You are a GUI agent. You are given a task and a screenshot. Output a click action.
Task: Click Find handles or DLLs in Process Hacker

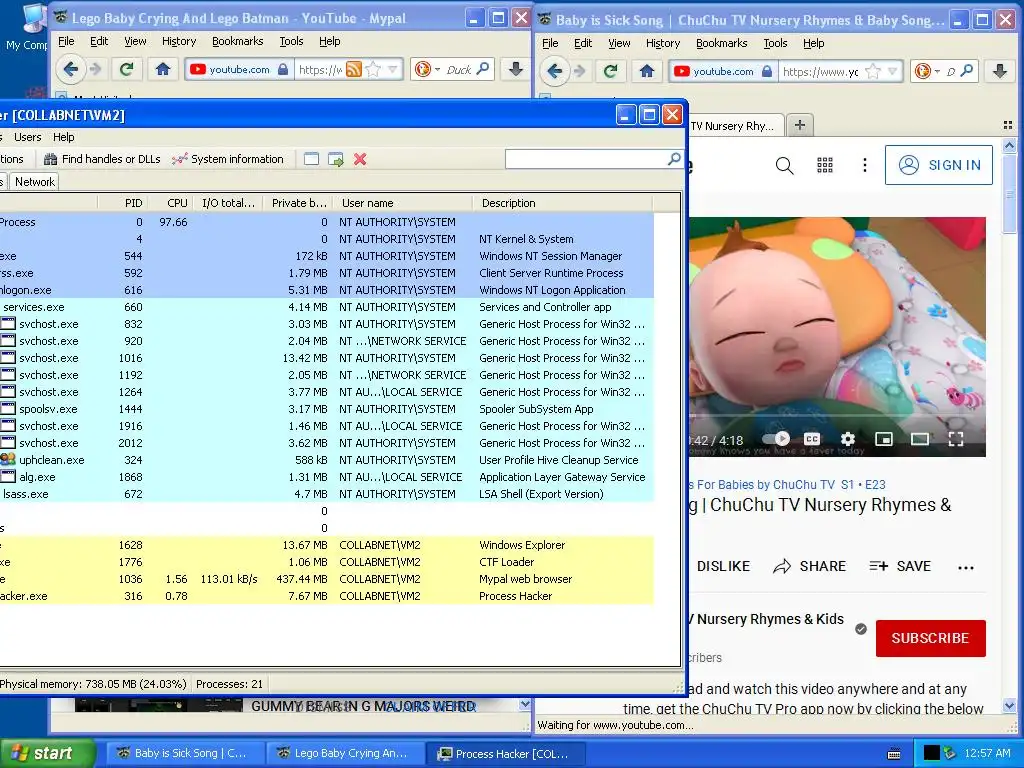102,159
